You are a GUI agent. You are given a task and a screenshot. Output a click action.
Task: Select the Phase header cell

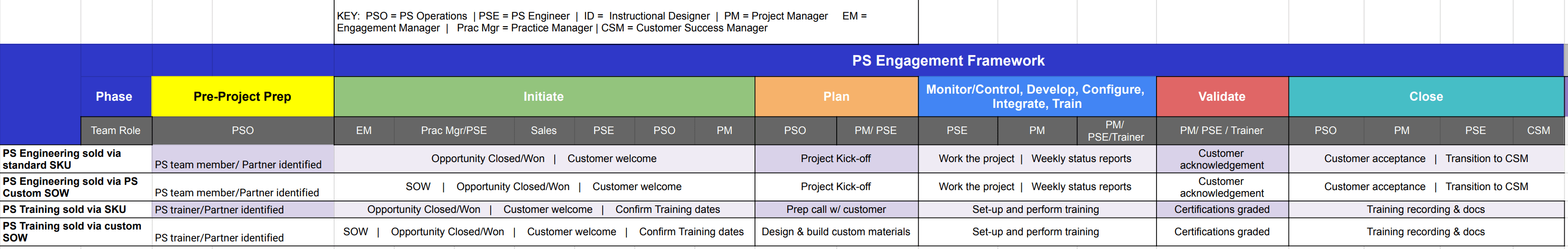pos(114,96)
